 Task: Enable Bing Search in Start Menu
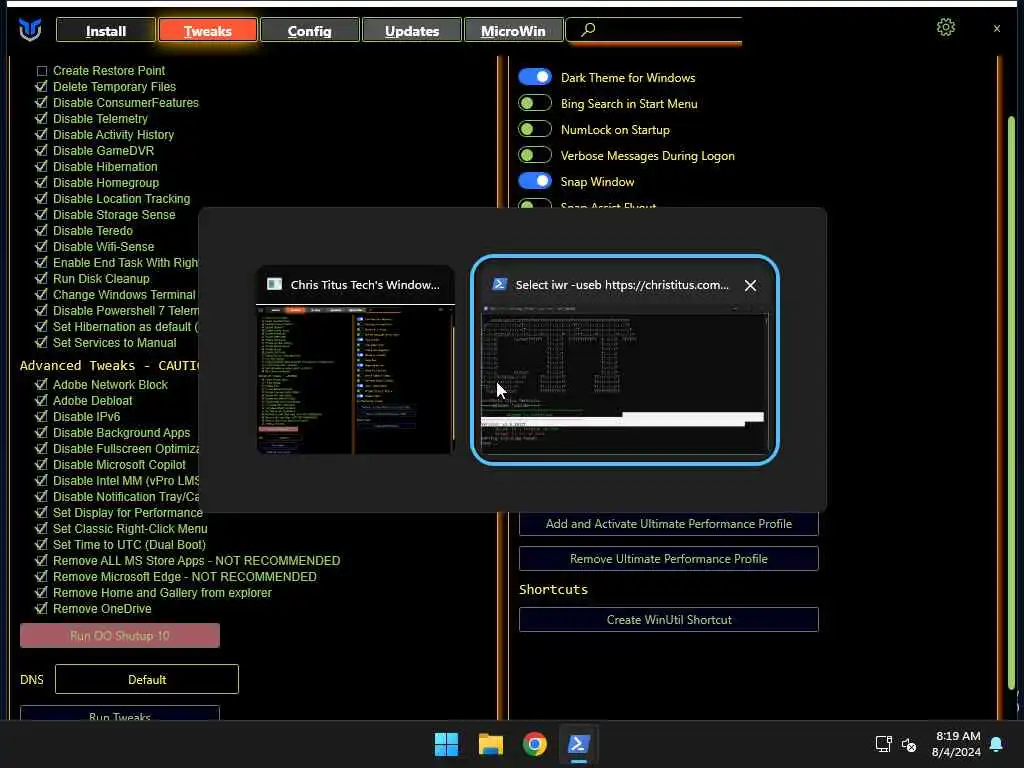535,103
